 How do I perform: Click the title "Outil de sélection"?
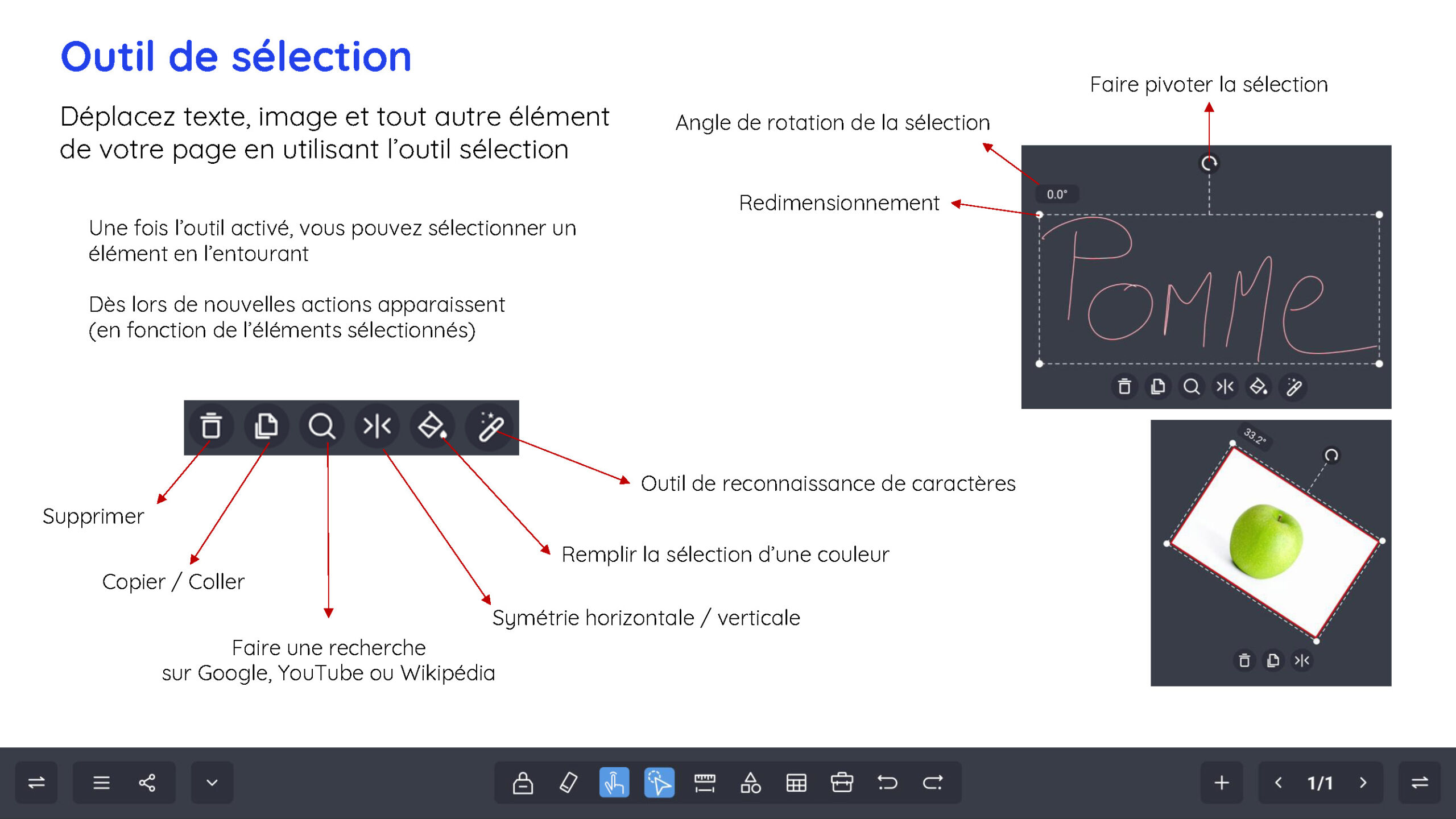(236, 57)
